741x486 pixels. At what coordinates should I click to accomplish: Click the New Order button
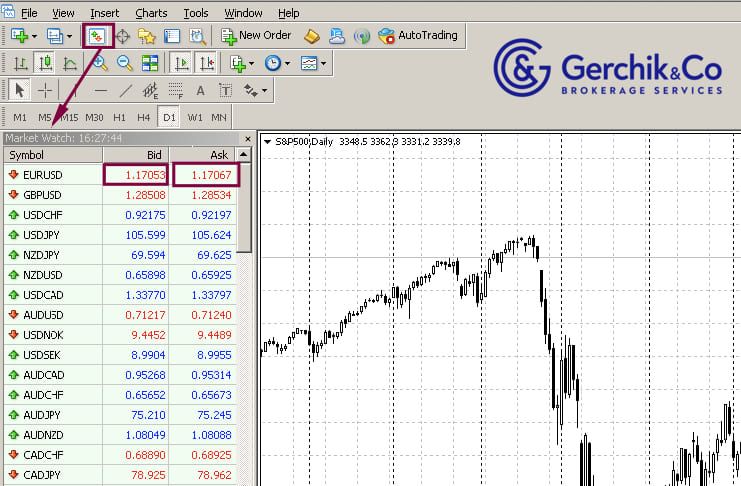(256, 36)
